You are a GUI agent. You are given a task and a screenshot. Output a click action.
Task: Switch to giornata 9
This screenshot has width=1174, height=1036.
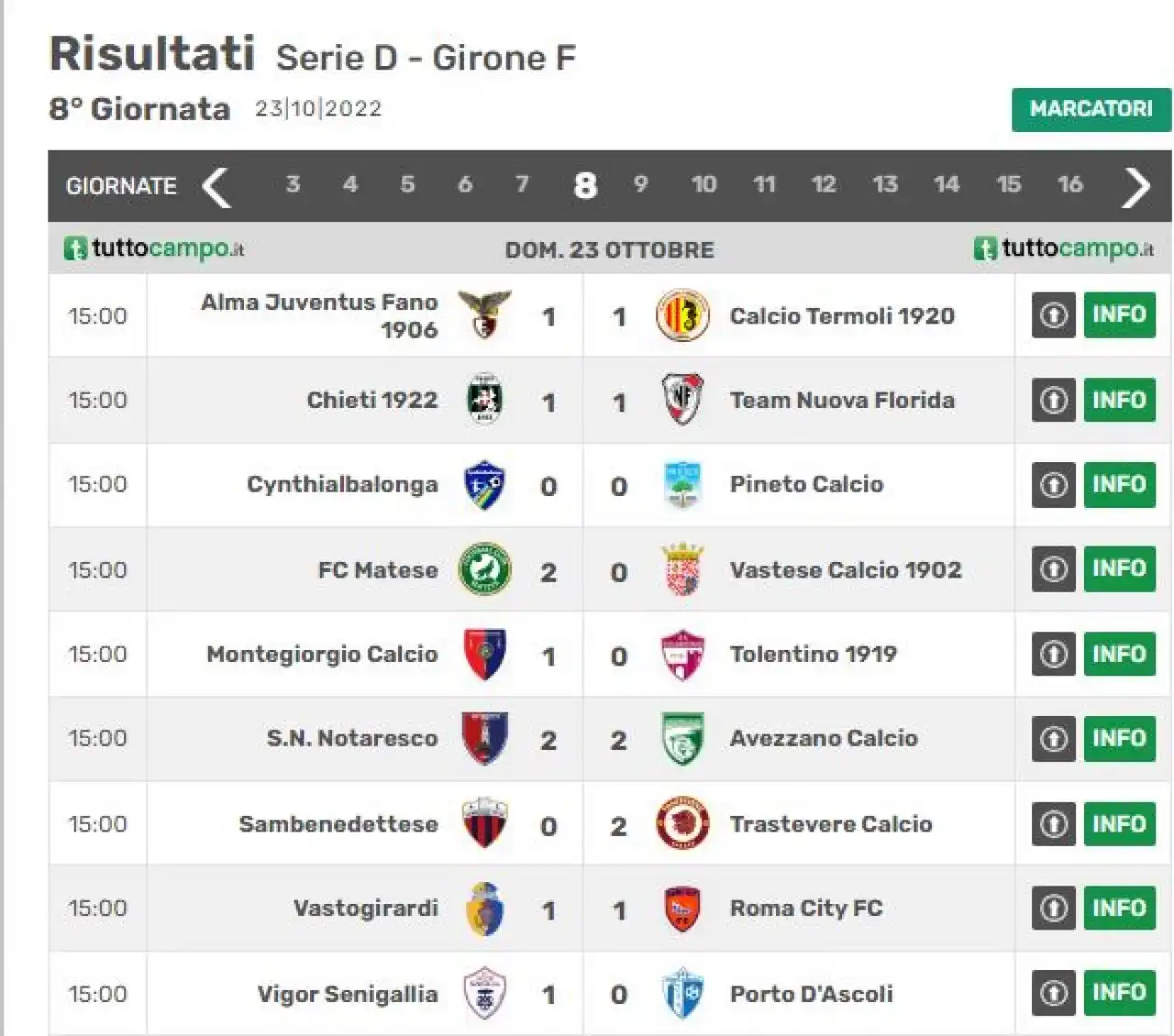click(x=641, y=184)
